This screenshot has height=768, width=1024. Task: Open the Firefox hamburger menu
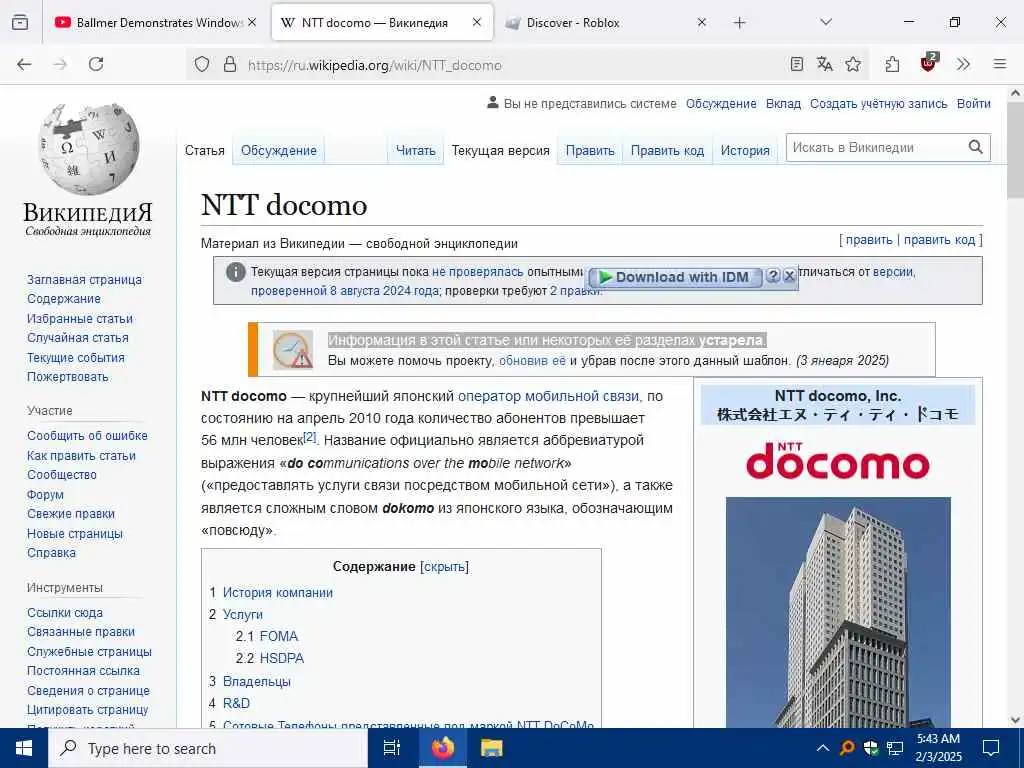1000,64
